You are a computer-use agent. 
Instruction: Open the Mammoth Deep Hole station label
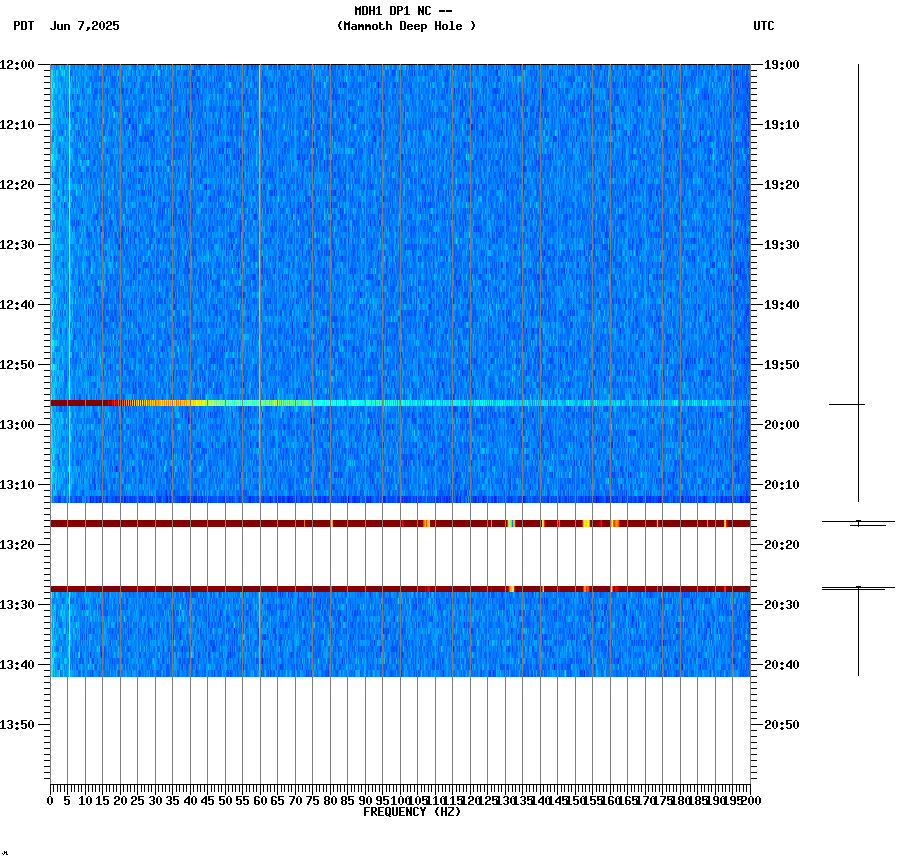[x=407, y=27]
